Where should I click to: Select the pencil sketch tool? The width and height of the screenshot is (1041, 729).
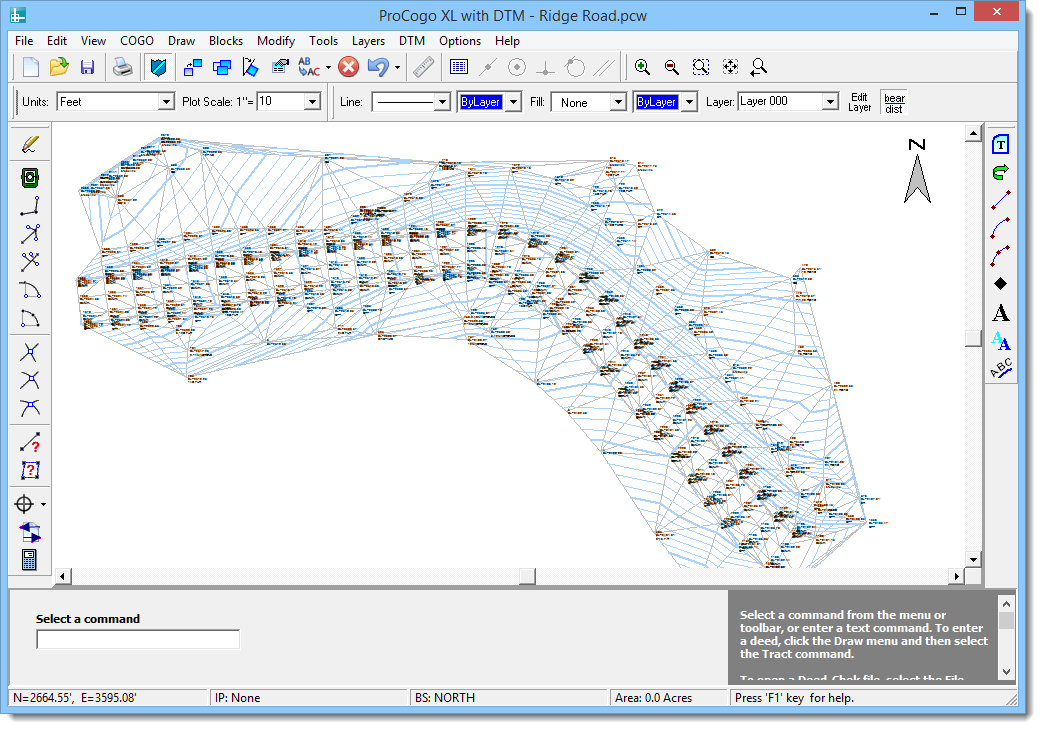[x=30, y=144]
